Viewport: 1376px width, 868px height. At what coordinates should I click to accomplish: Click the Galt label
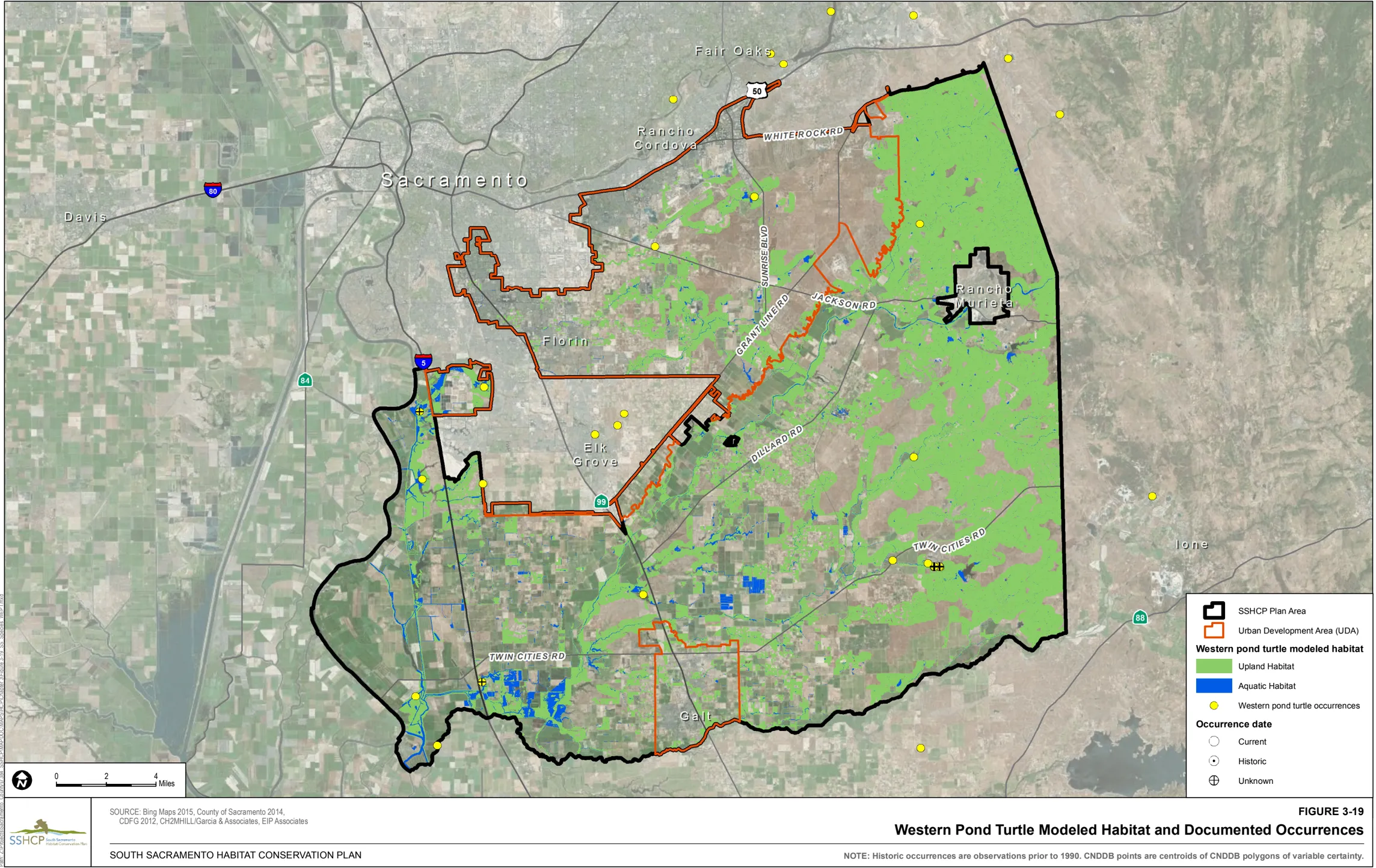(696, 716)
